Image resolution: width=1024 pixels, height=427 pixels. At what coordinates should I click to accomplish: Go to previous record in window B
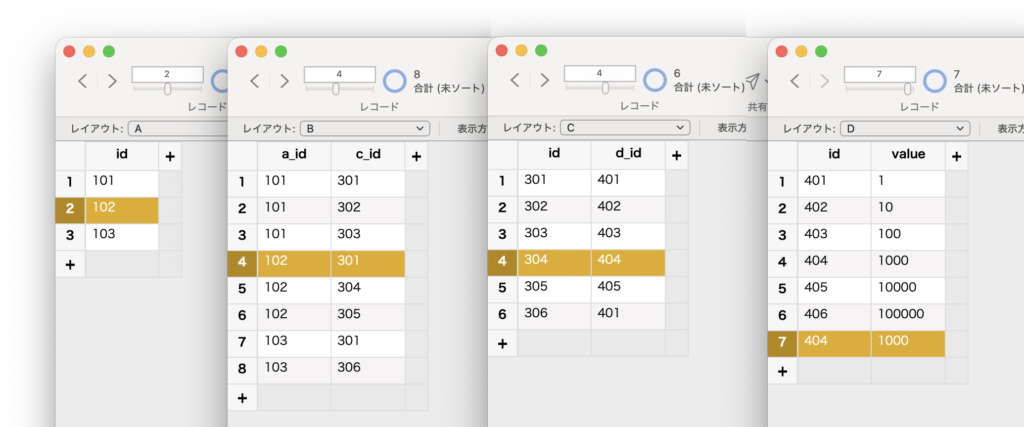(x=255, y=81)
